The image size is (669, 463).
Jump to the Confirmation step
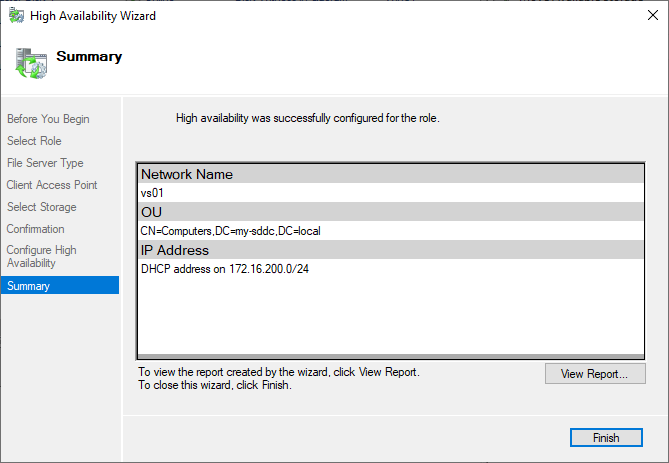(35, 229)
